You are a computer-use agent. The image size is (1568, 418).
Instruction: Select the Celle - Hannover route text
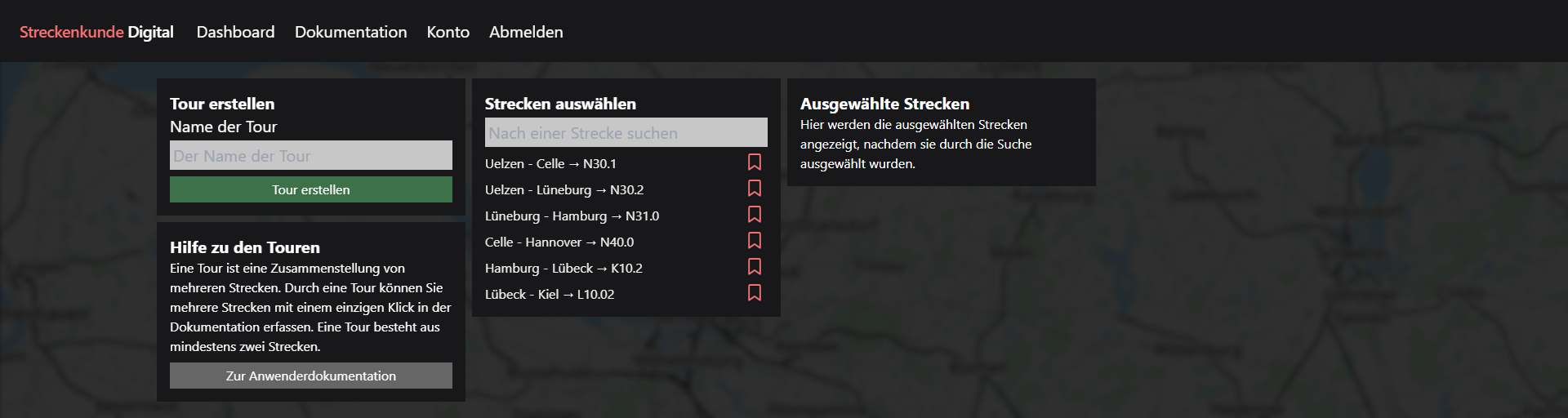[559, 242]
